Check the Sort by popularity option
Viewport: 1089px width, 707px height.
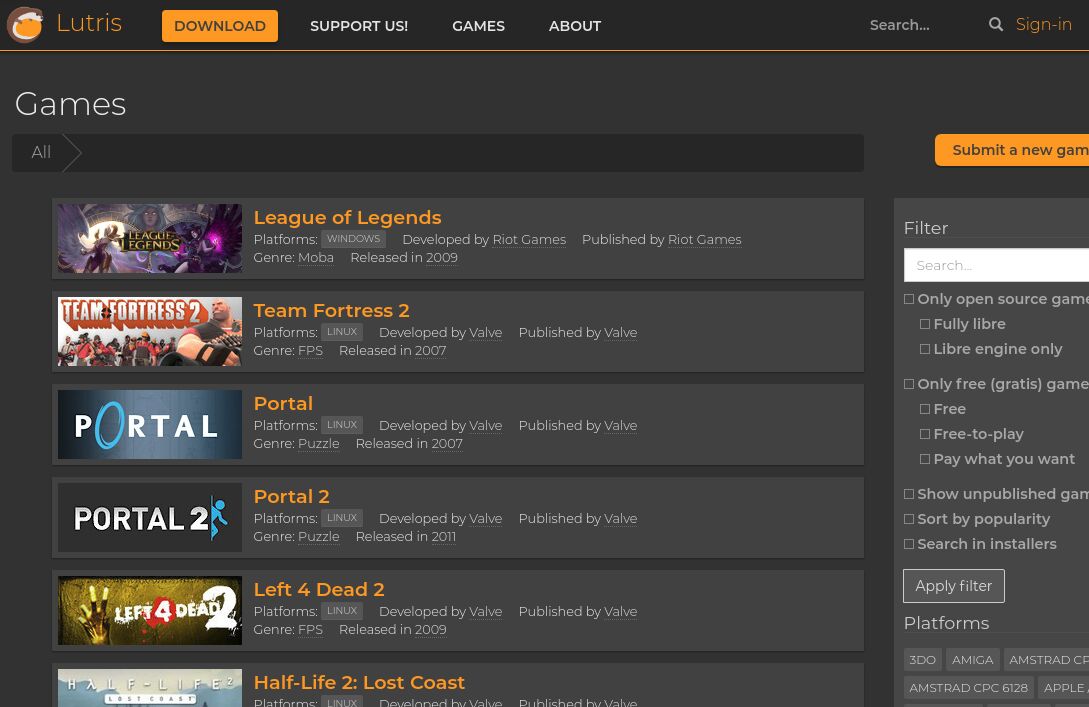click(x=909, y=519)
